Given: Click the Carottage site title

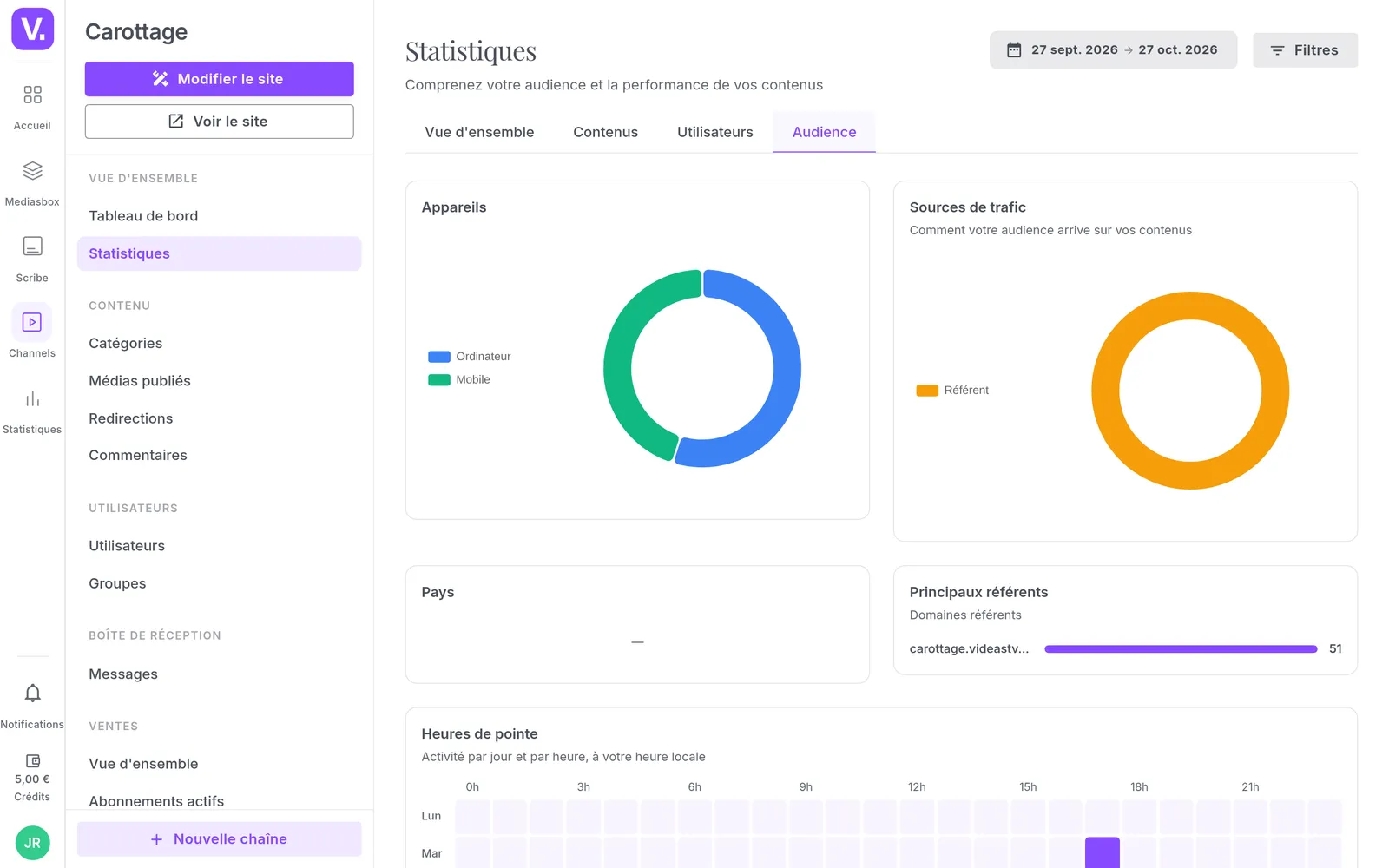Looking at the screenshot, I should pyautogui.click(x=136, y=32).
